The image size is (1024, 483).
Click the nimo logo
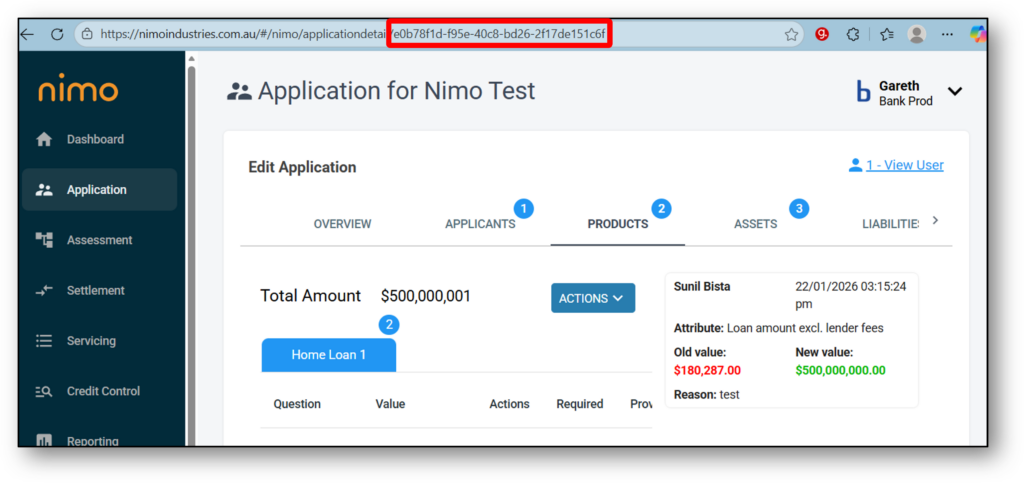pyautogui.click(x=78, y=91)
